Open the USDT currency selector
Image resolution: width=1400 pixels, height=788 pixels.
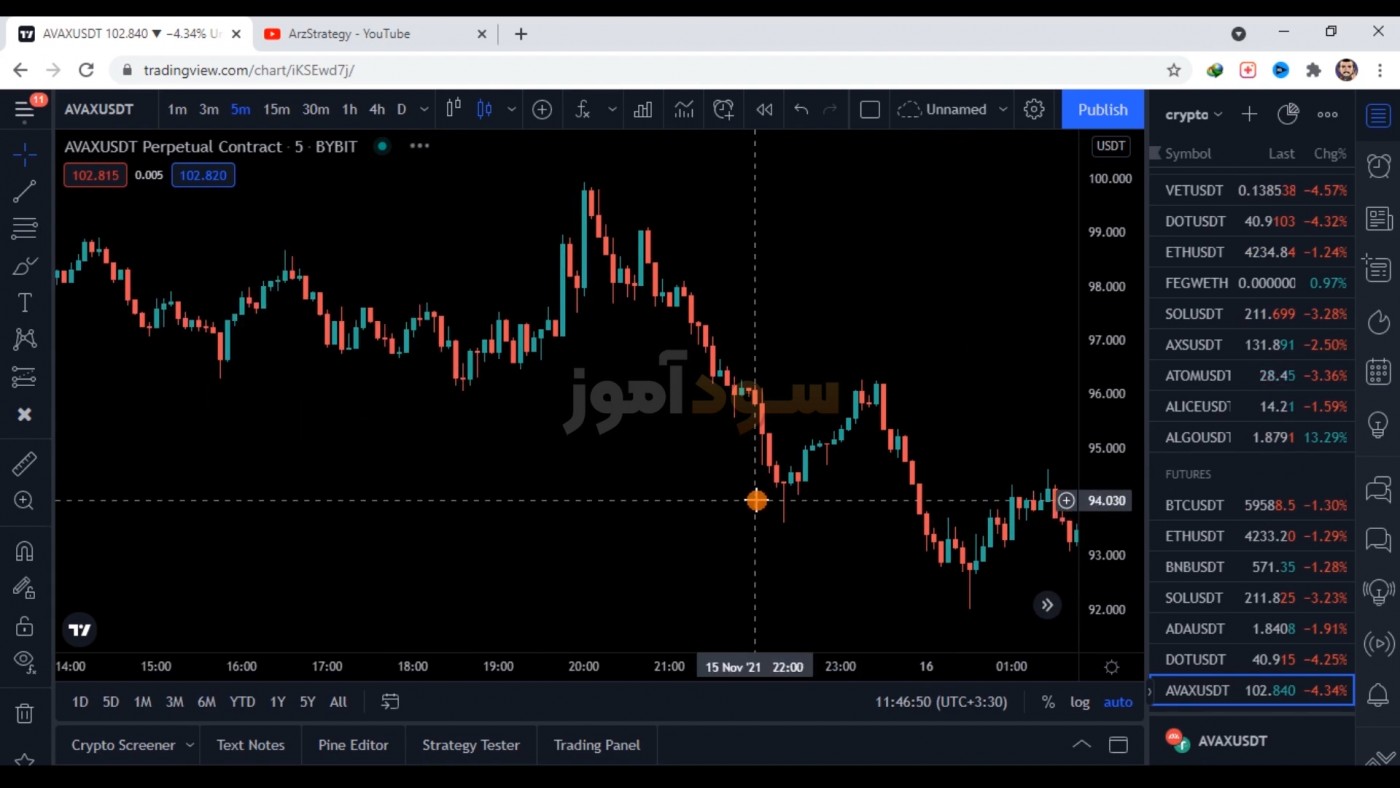coord(1110,146)
